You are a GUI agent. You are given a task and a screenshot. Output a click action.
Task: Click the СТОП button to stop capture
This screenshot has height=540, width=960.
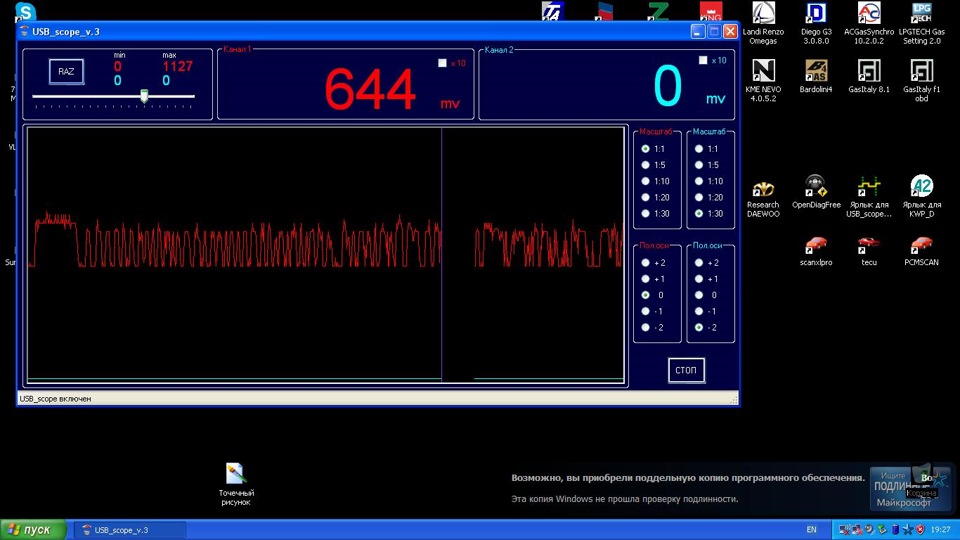pos(686,371)
